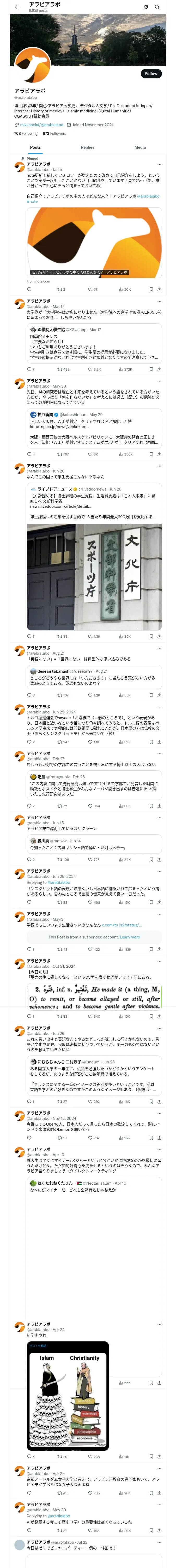
Task: Switch to the Replies tab
Action: coord(87,147)
